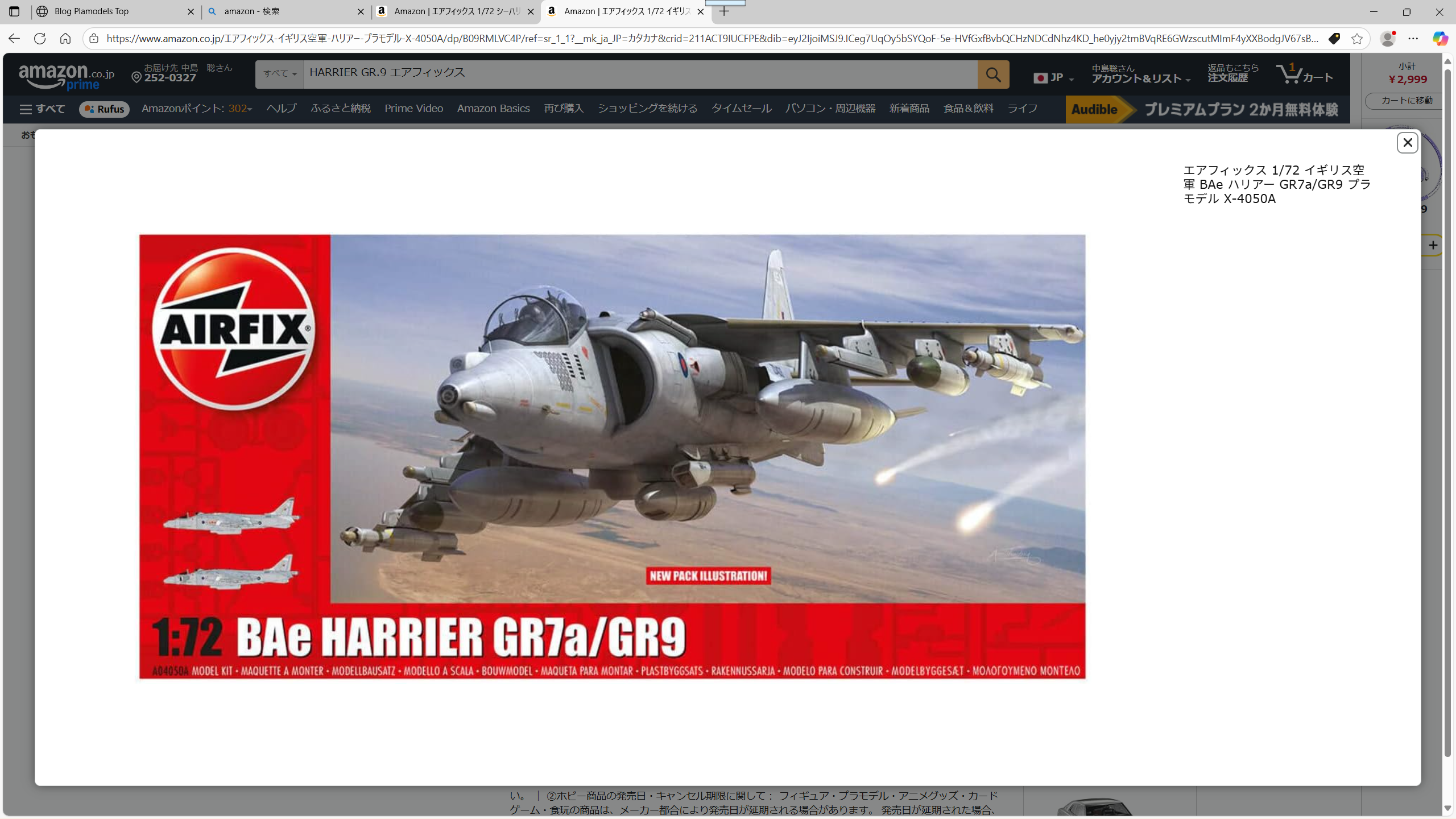
Task: Click the browser home icon
Action: (x=65, y=39)
